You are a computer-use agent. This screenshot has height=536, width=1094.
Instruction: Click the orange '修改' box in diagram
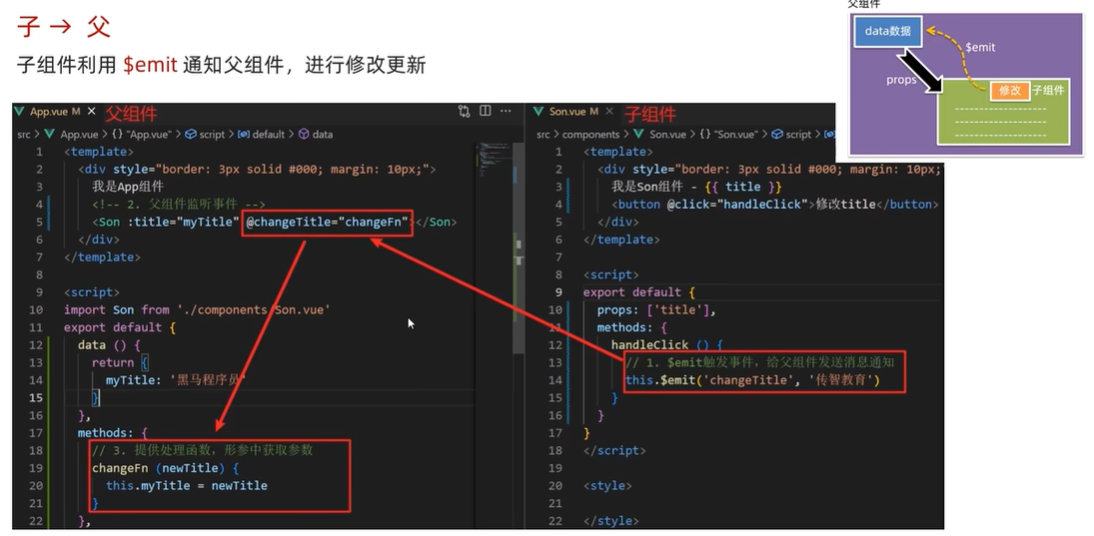(1010, 90)
